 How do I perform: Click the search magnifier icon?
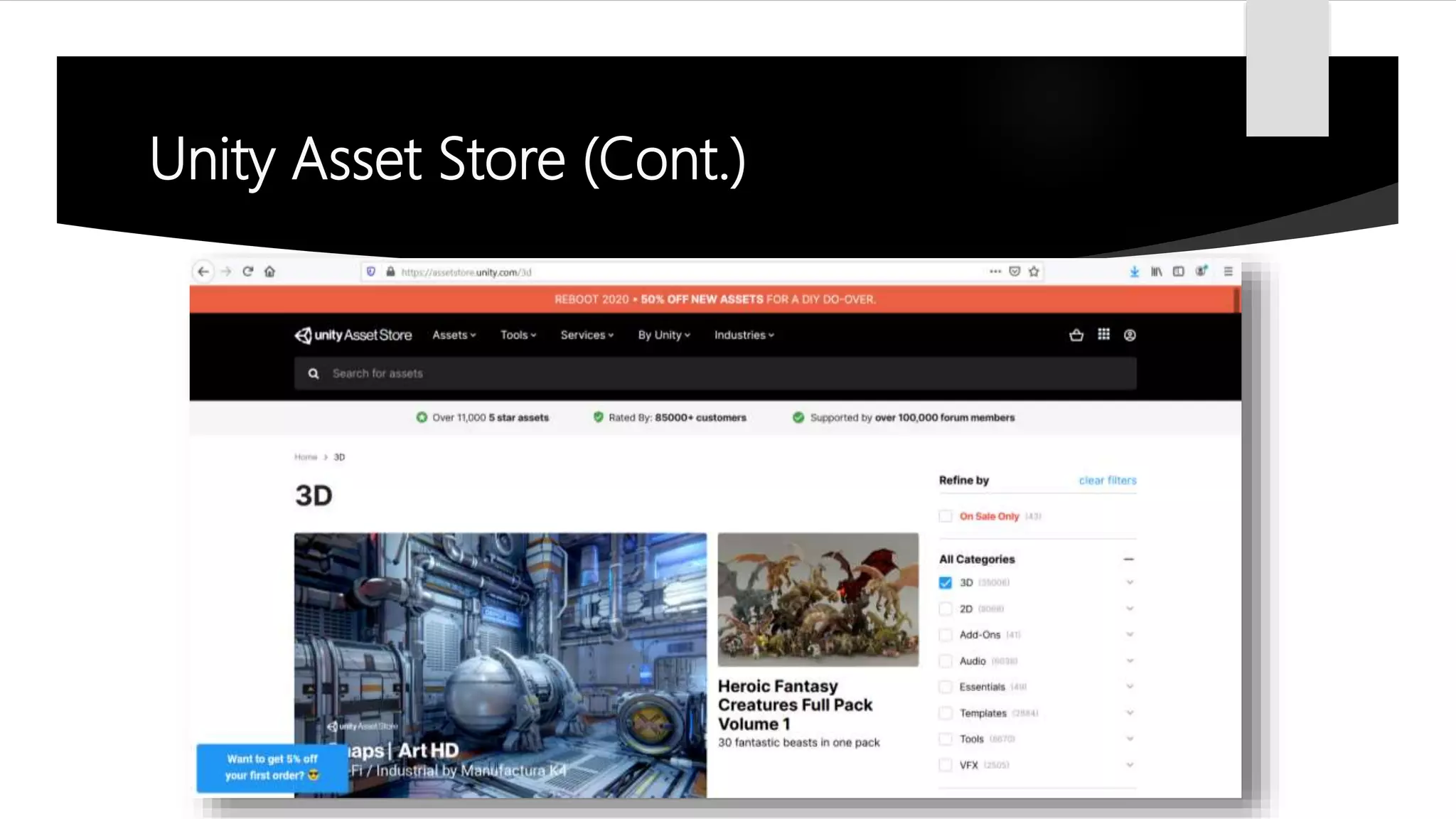(314, 374)
